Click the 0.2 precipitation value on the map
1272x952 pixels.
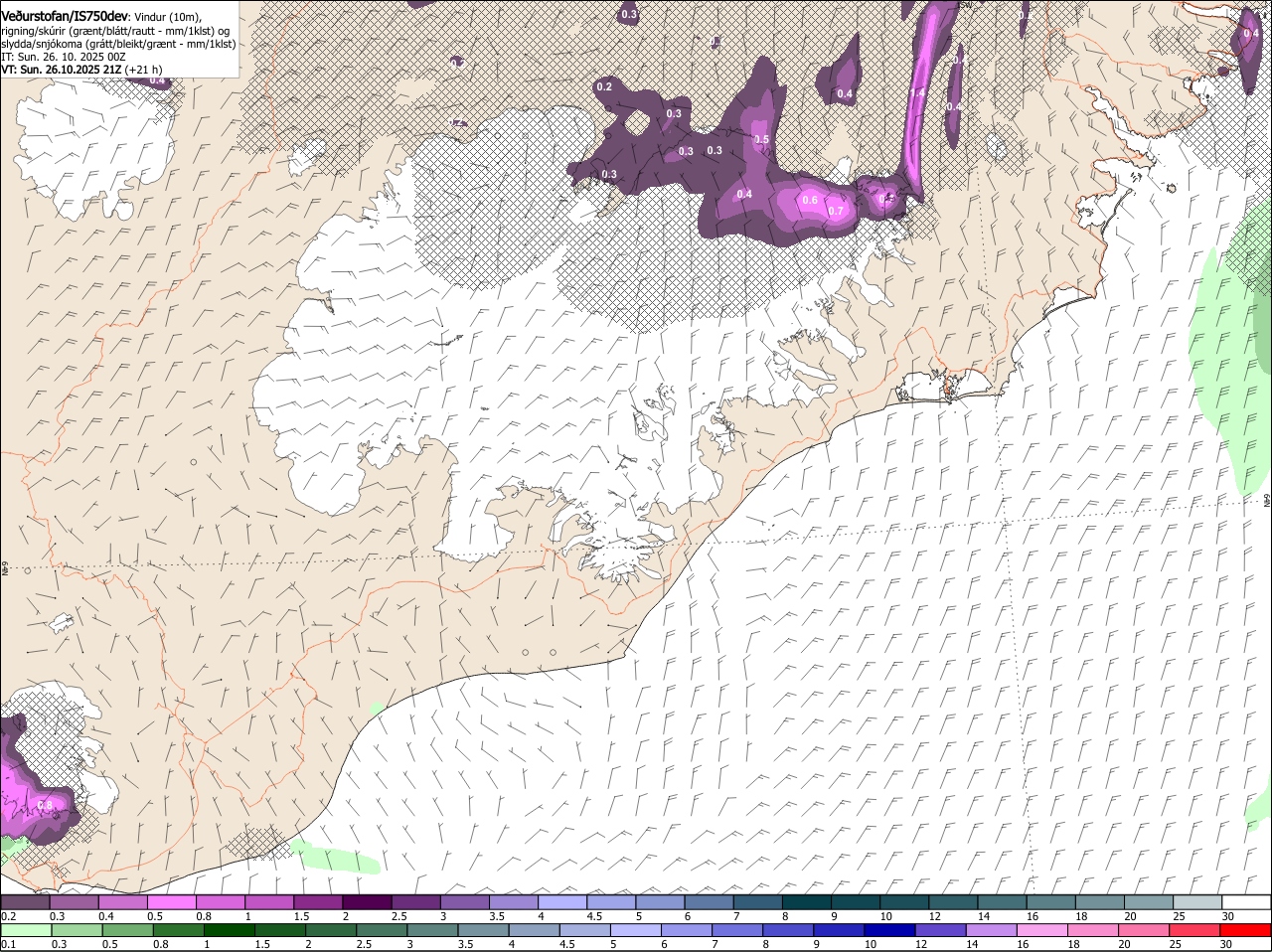pyautogui.click(x=604, y=87)
